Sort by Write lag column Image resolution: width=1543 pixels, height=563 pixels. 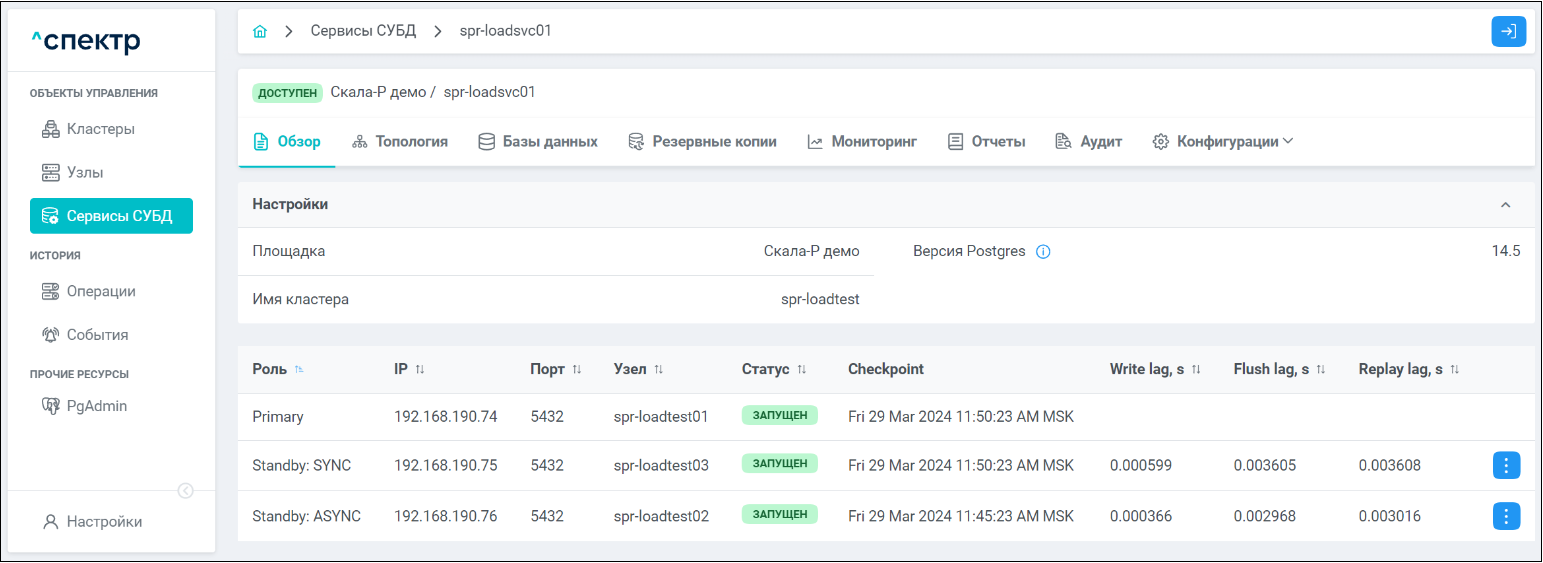point(1196,370)
